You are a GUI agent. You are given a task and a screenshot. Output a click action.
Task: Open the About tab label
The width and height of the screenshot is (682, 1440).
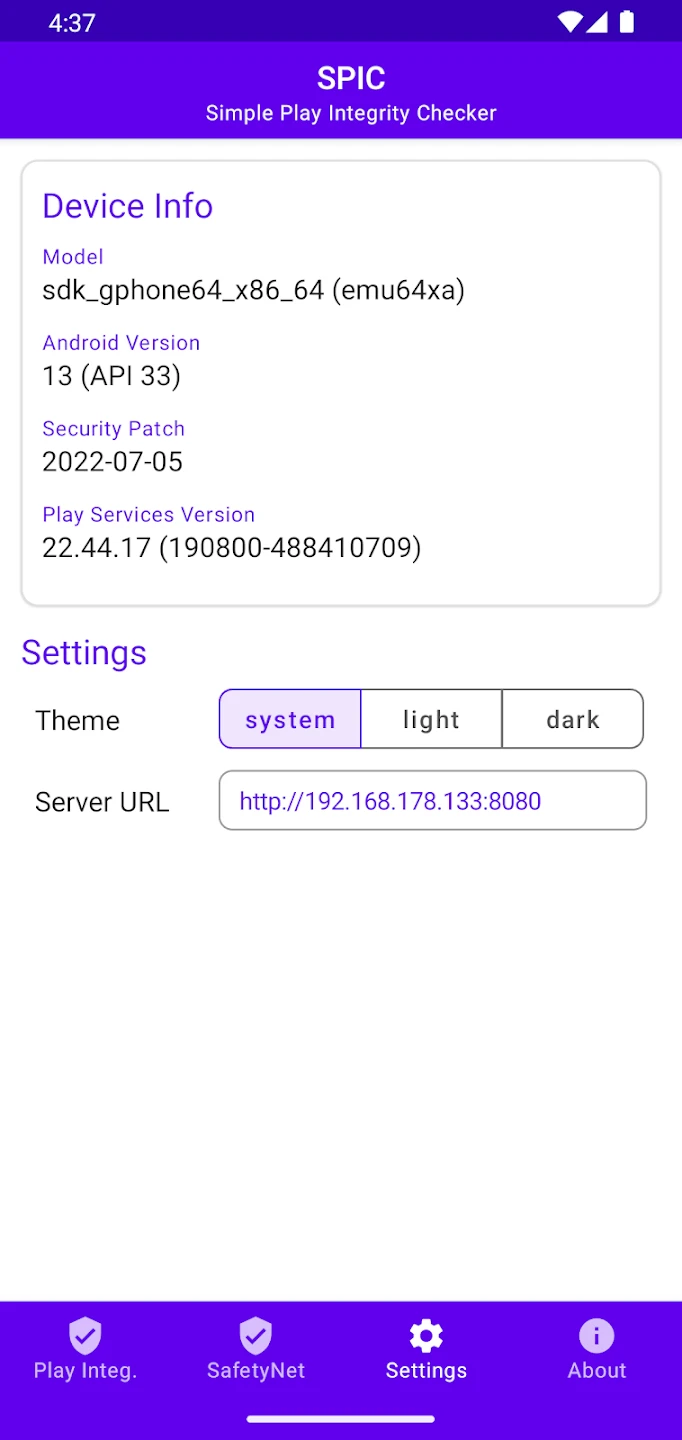(597, 1370)
